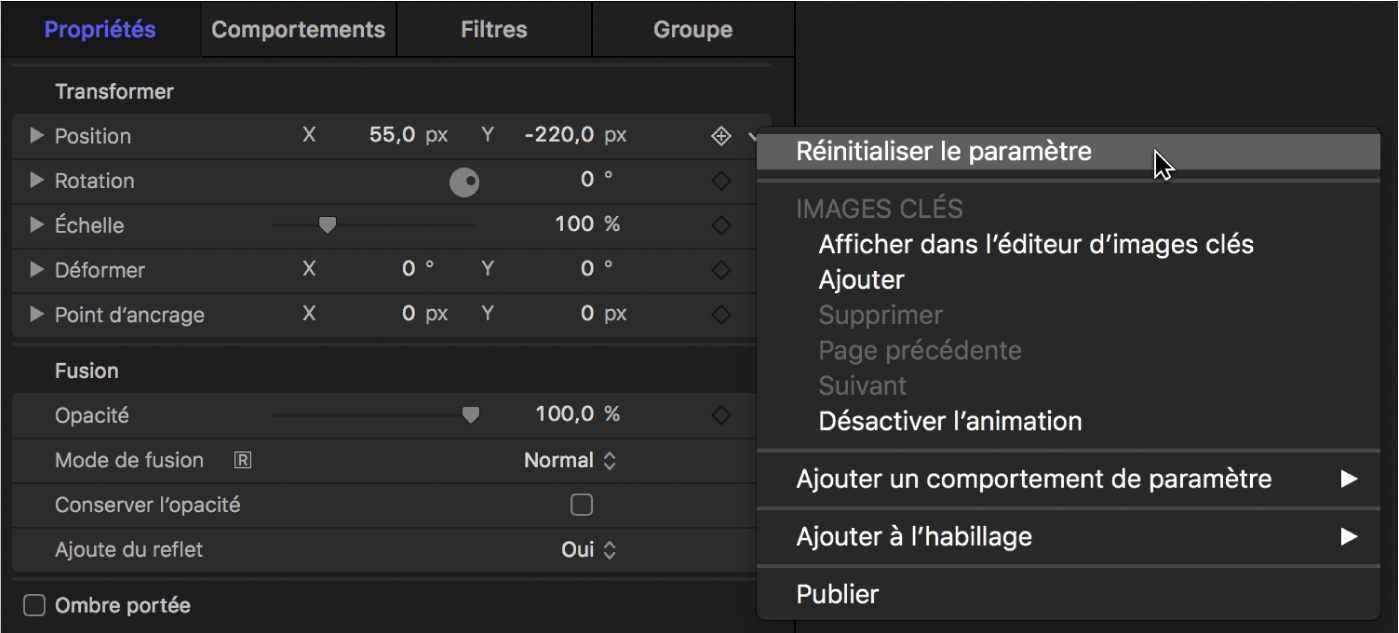Click the Point d'ancrage keyframe diamond

[x=720, y=314]
